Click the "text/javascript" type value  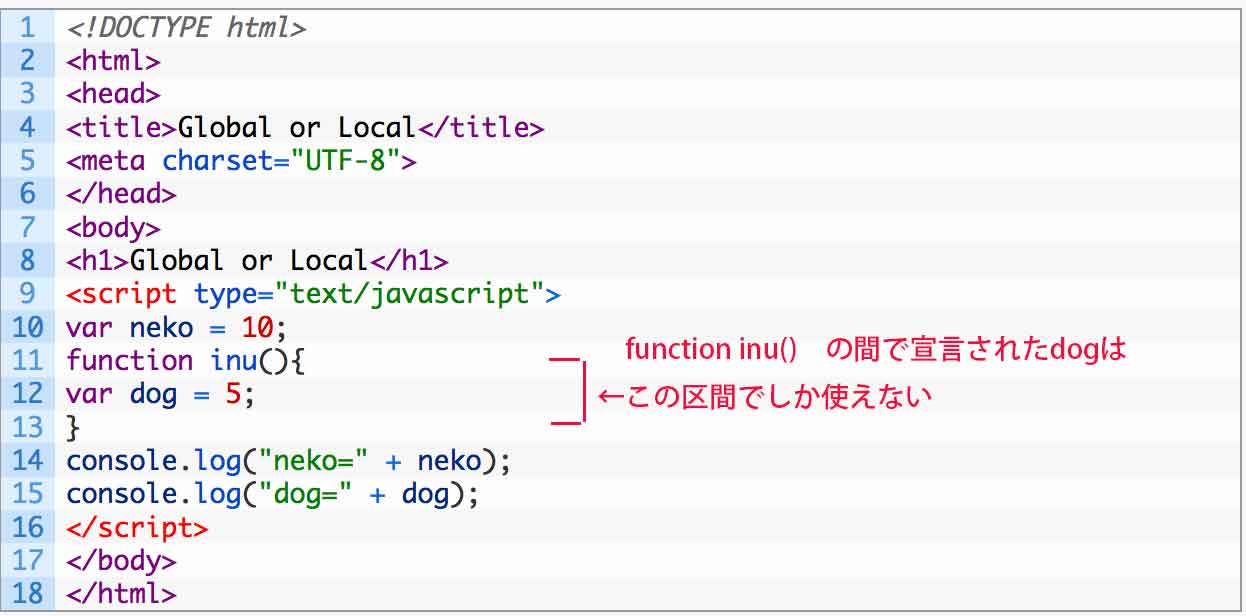coord(409,294)
